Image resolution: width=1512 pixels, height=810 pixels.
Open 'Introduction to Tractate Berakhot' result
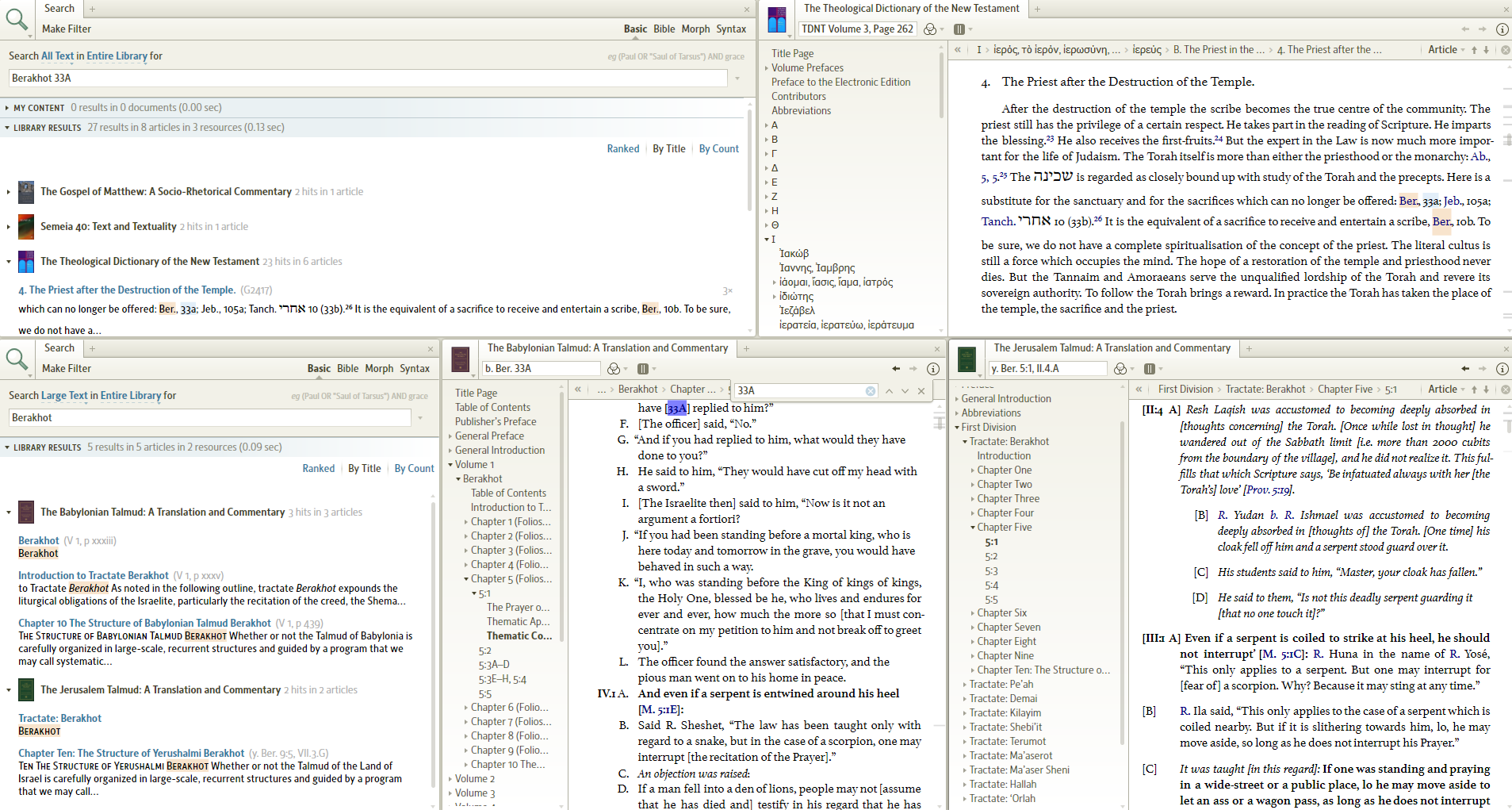(x=93, y=576)
